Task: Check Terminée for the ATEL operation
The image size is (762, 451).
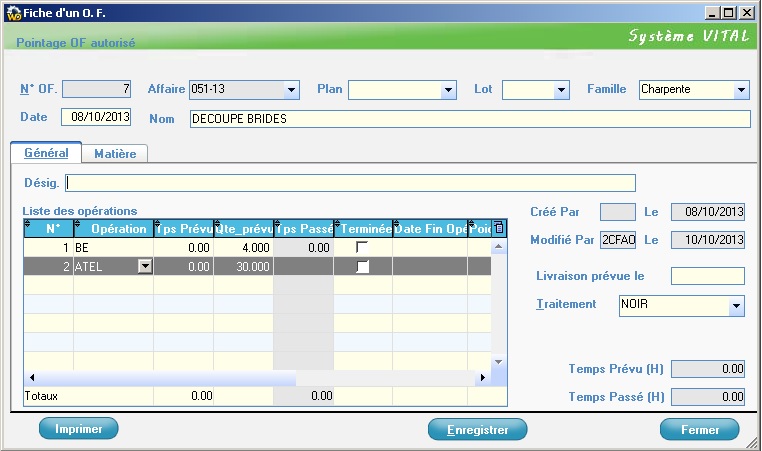Action: (362, 266)
